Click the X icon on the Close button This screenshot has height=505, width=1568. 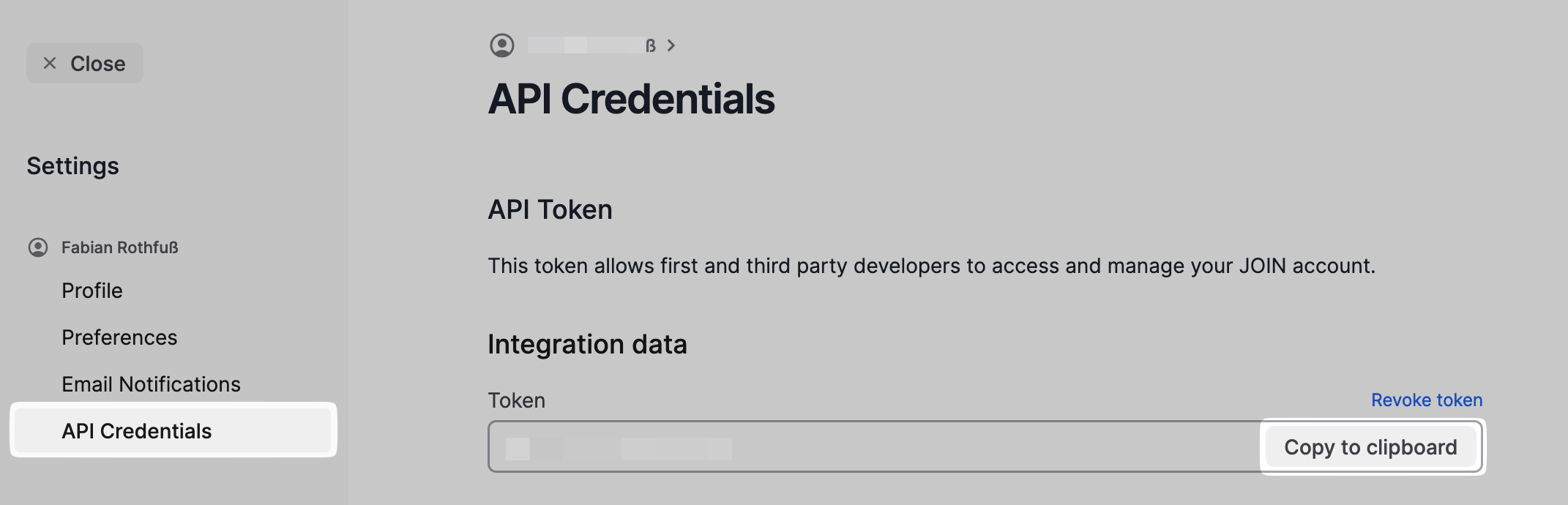[x=50, y=64]
